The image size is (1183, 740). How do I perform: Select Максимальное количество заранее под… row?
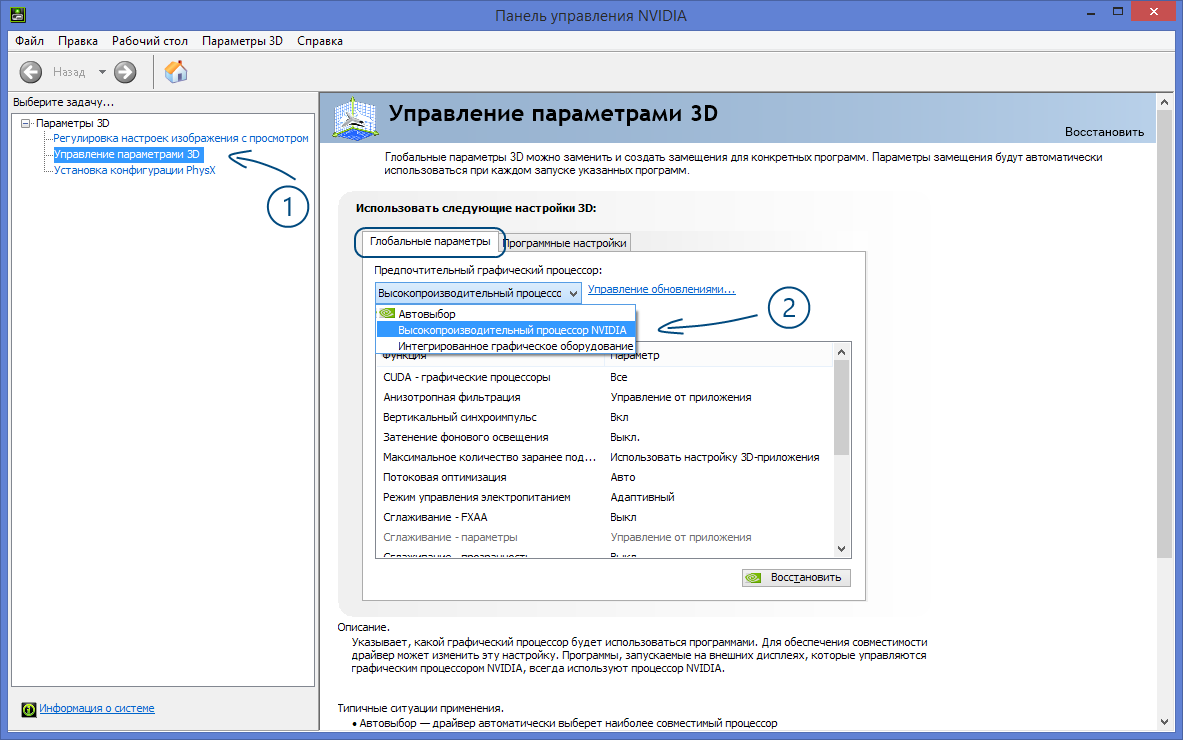(605, 457)
